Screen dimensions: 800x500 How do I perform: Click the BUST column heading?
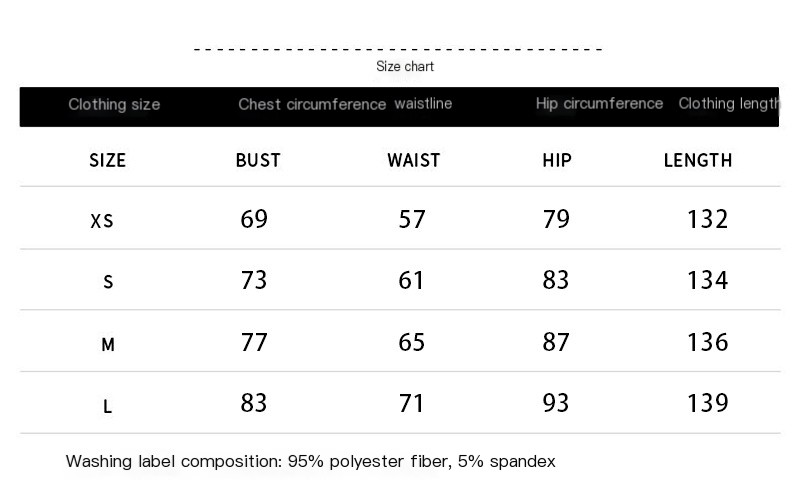pyautogui.click(x=258, y=160)
